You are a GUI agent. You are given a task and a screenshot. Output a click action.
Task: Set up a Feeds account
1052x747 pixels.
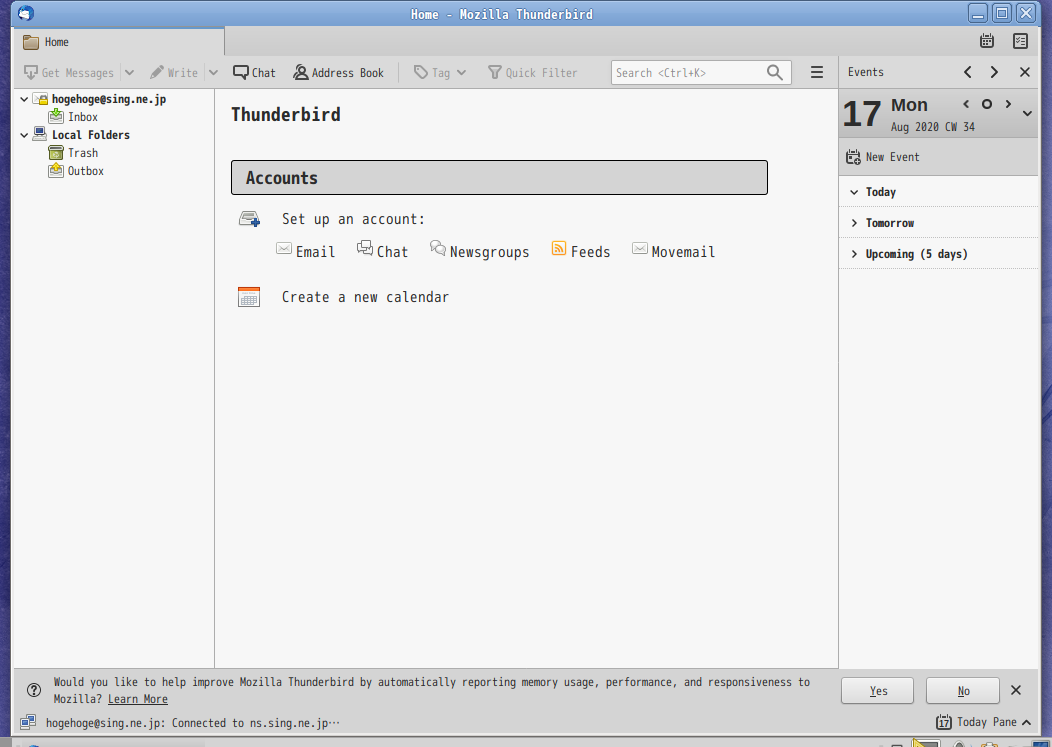click(581, 251)
